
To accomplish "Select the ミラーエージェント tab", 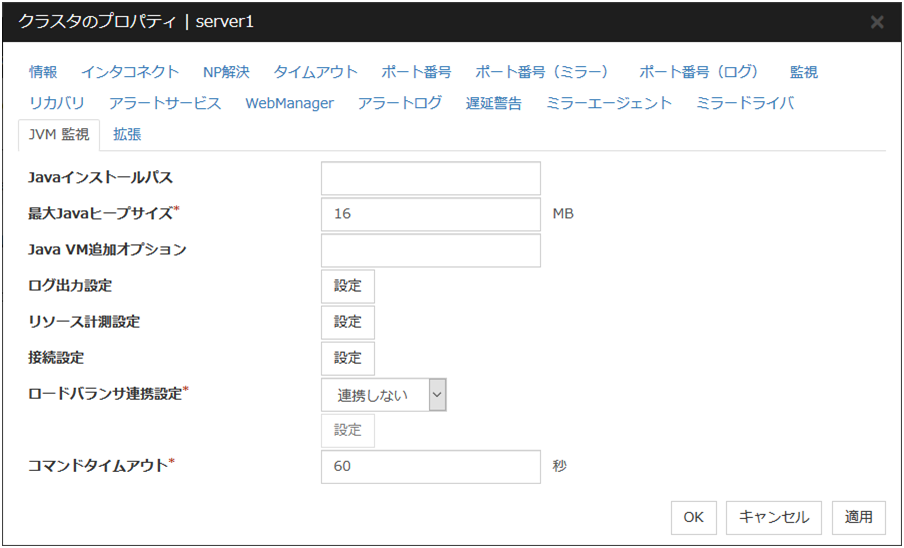I will coord(609,103).
